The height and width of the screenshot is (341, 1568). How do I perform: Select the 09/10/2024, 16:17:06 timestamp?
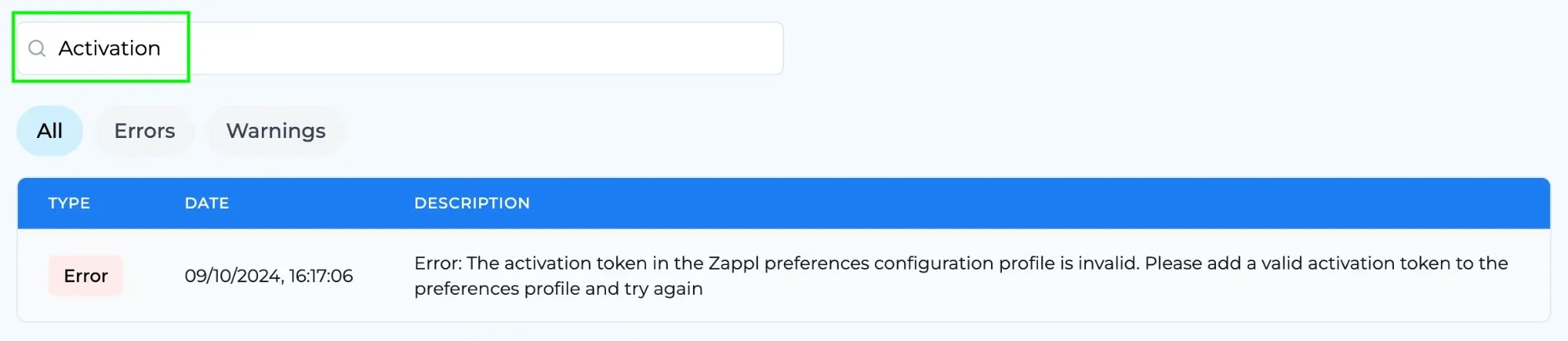coord(269,276)
